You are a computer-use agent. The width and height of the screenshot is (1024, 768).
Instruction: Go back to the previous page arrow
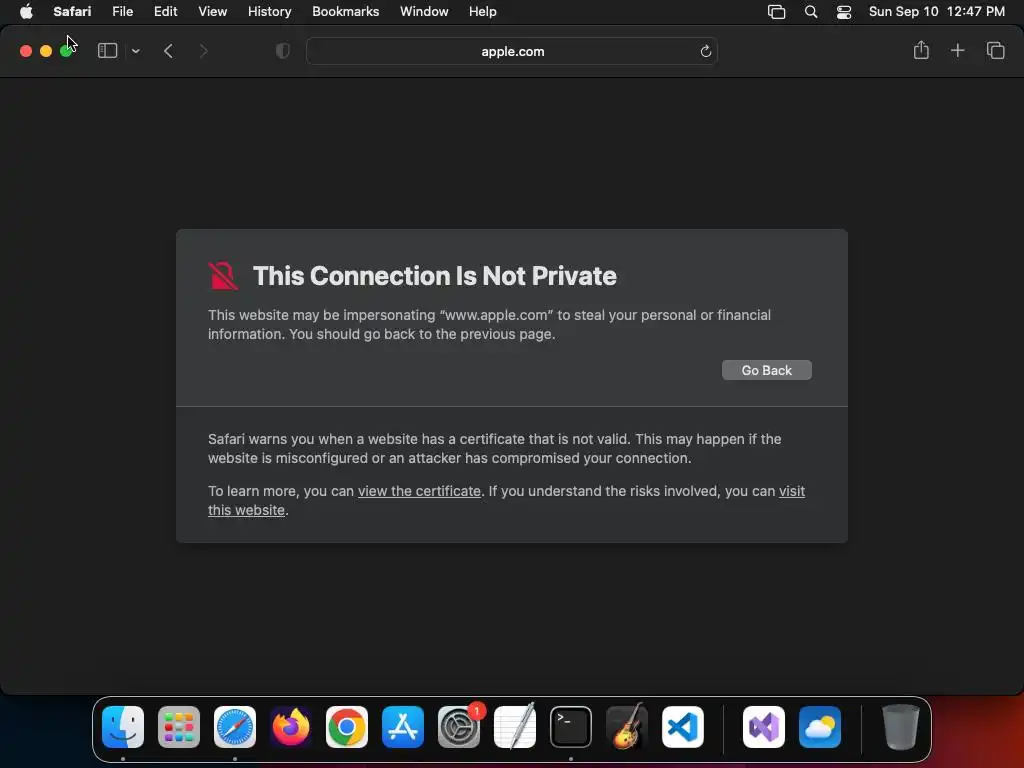point(168,51)
